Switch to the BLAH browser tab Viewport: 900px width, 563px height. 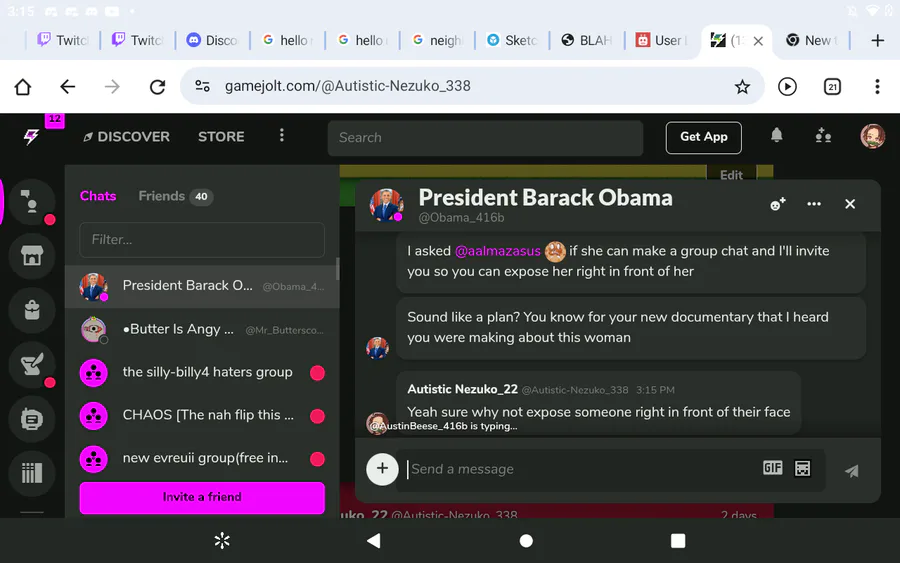point(587,40)
